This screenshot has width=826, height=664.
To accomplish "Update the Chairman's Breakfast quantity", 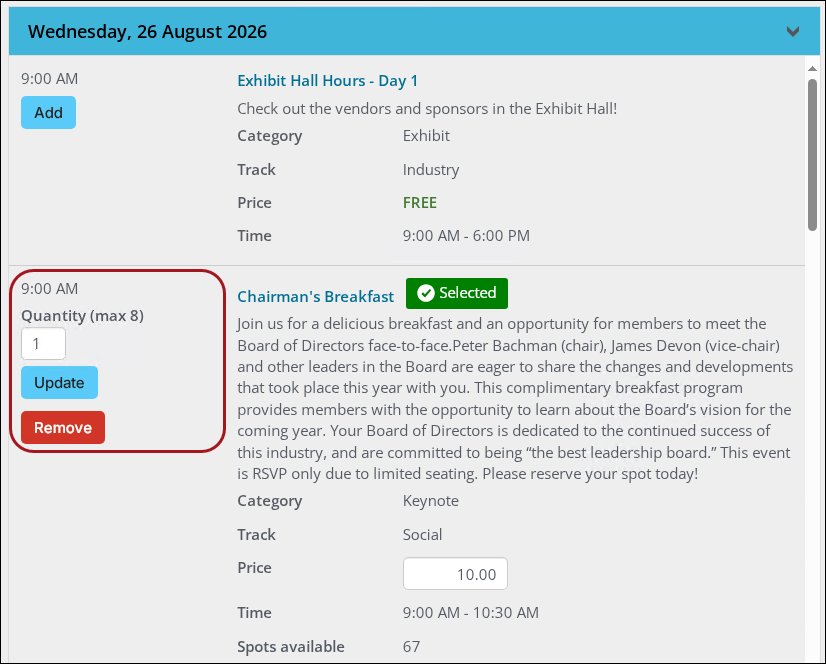I will pyautogui.click(x=58, y=382).
